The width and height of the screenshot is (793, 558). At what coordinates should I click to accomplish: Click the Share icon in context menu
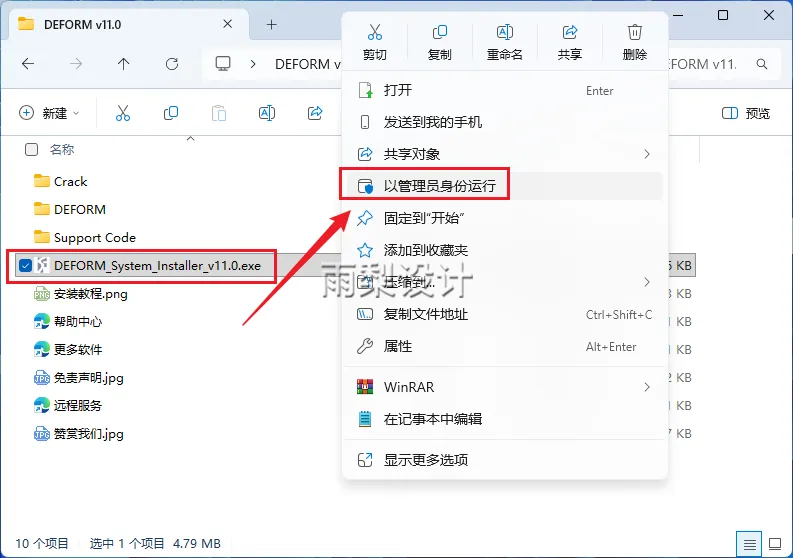(569, 32)
